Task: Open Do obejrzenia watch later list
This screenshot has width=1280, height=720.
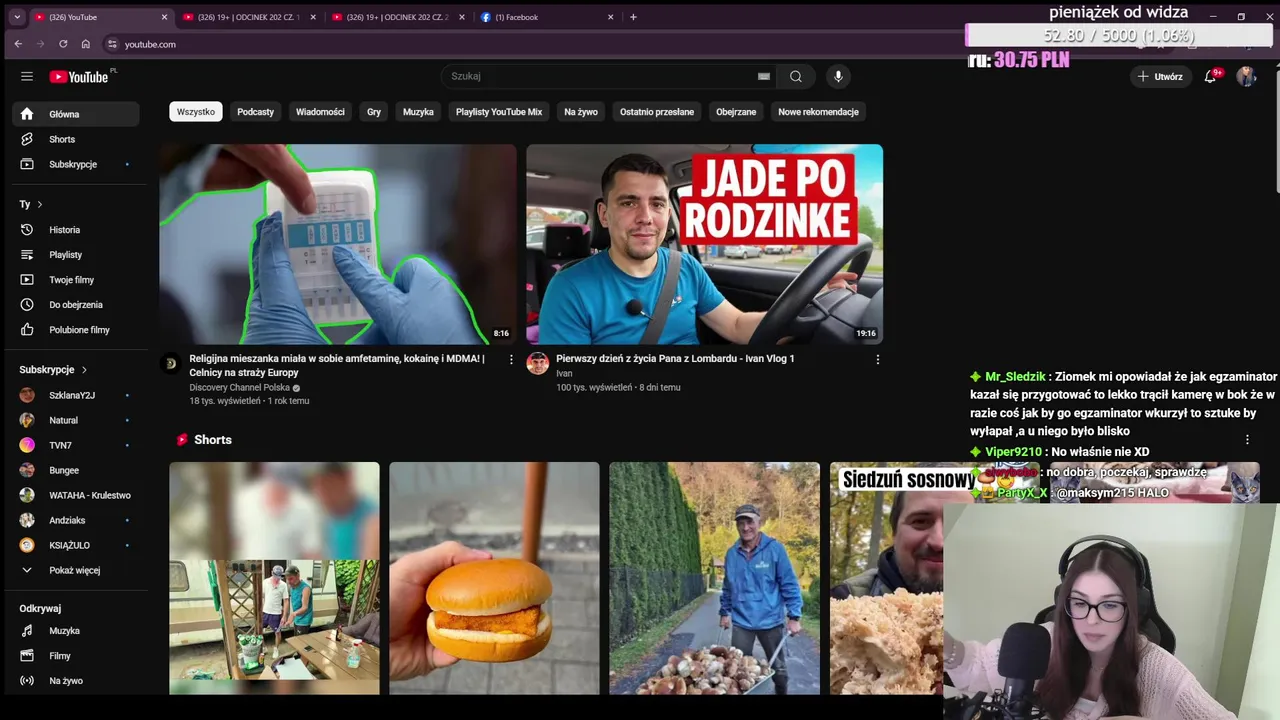Action: click(76, 305)
